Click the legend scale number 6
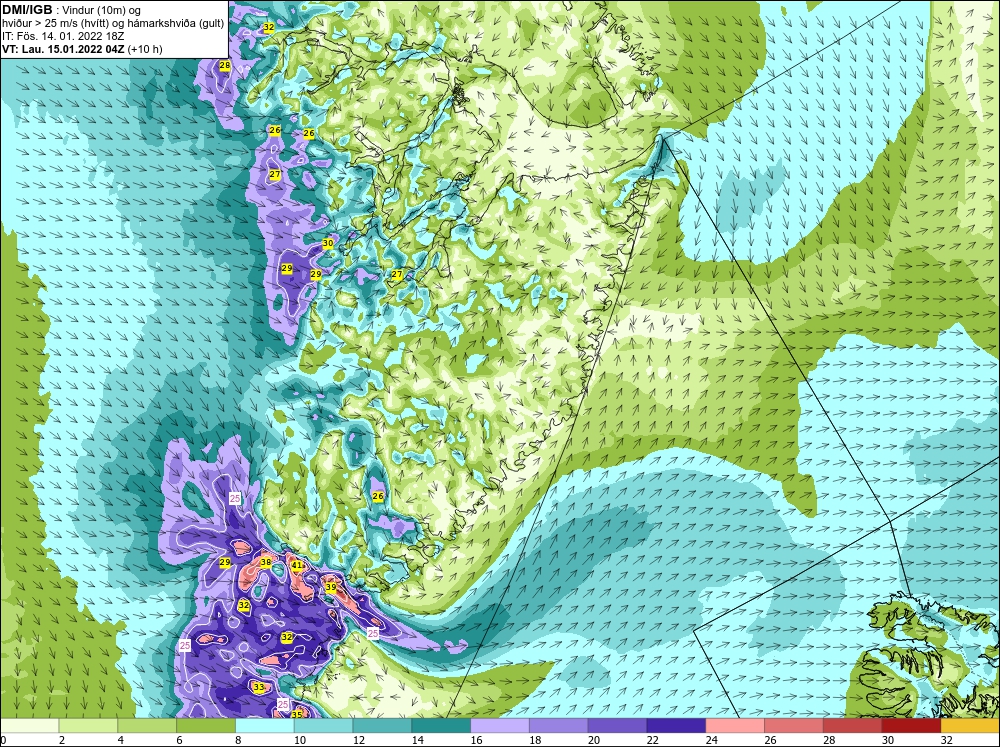1000x747 pixels. [179, 740]
